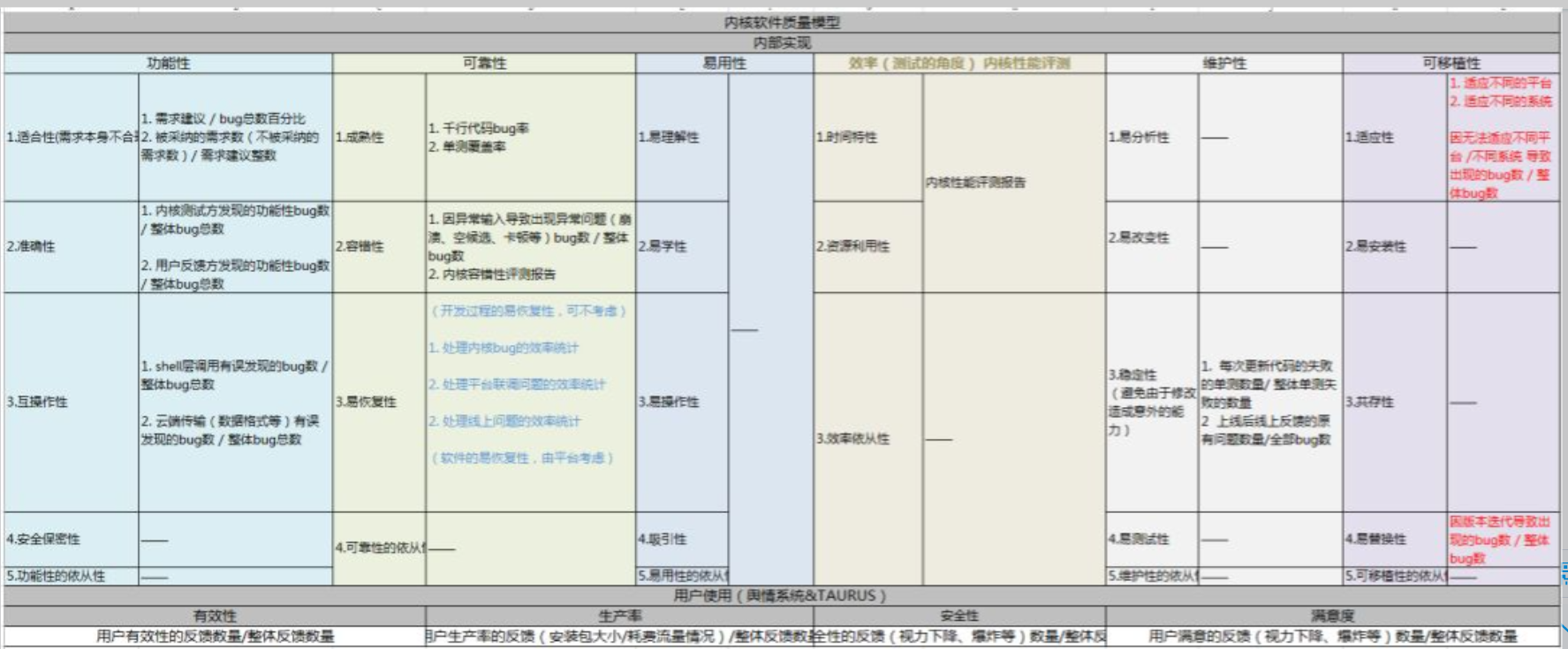Screen dimensions: 1568x649
Task: Select the 效率（测试的角度）内核性能评测 header
Action: [x=959, y=63]
